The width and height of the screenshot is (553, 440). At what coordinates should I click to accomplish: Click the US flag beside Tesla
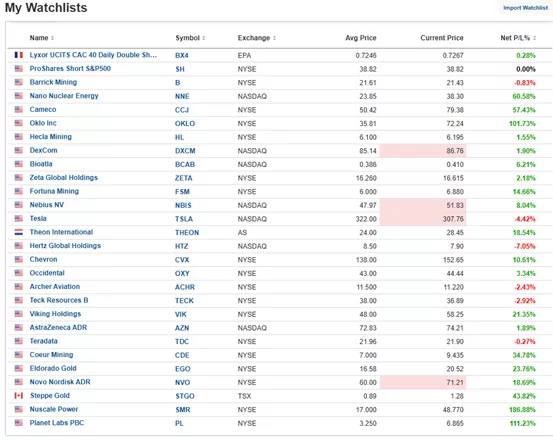(x=19, y=219)
